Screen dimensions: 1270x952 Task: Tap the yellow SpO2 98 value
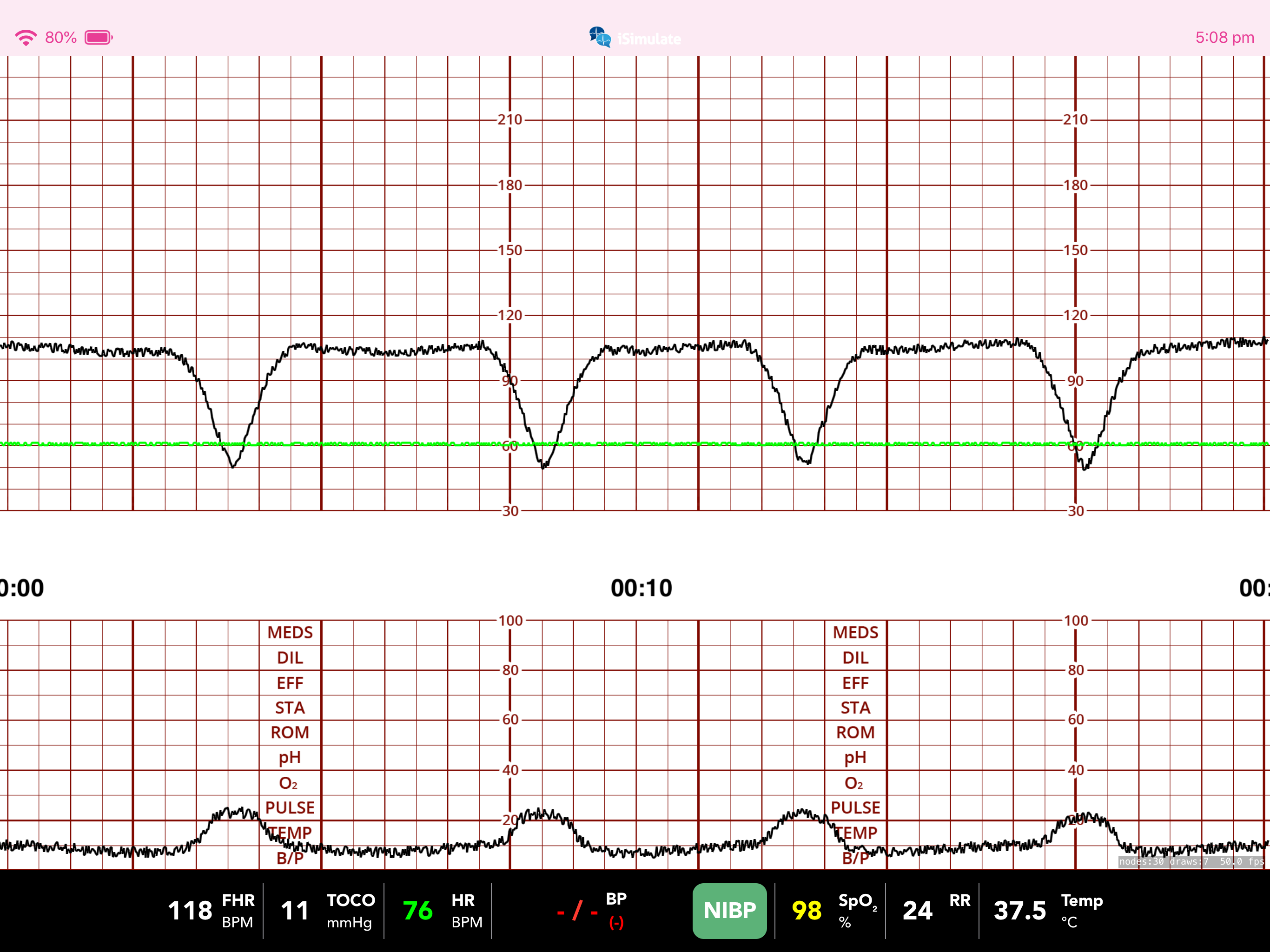[x=806, y=911]
